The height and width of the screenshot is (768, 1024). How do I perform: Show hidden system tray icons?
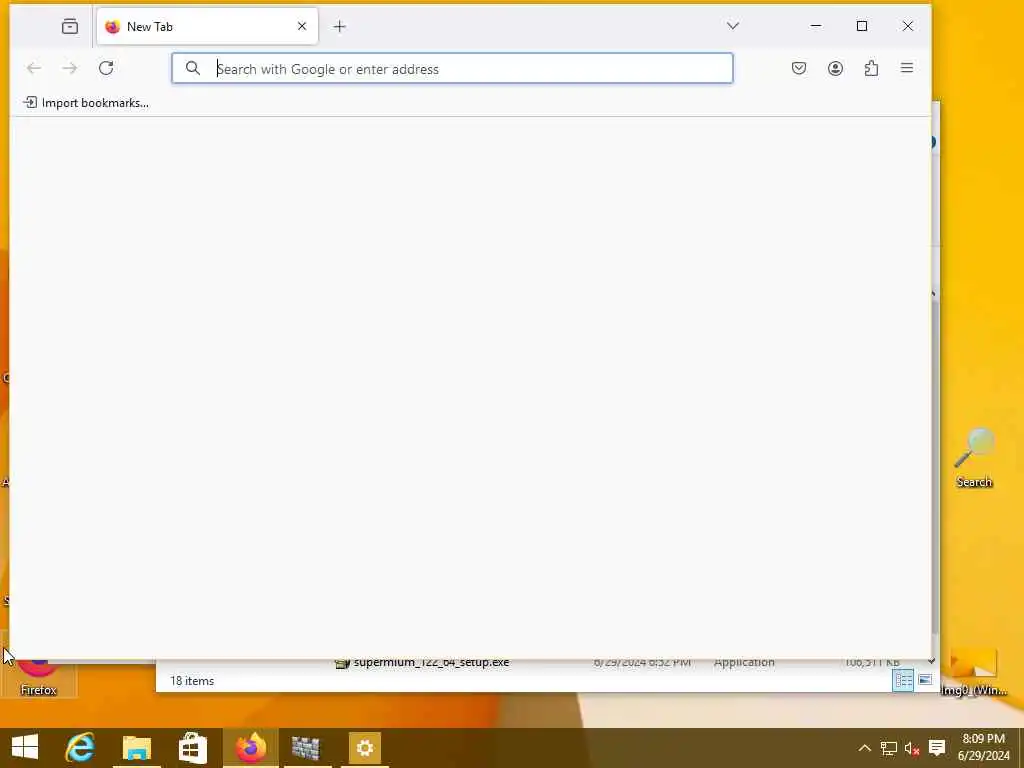pos(864,748)
